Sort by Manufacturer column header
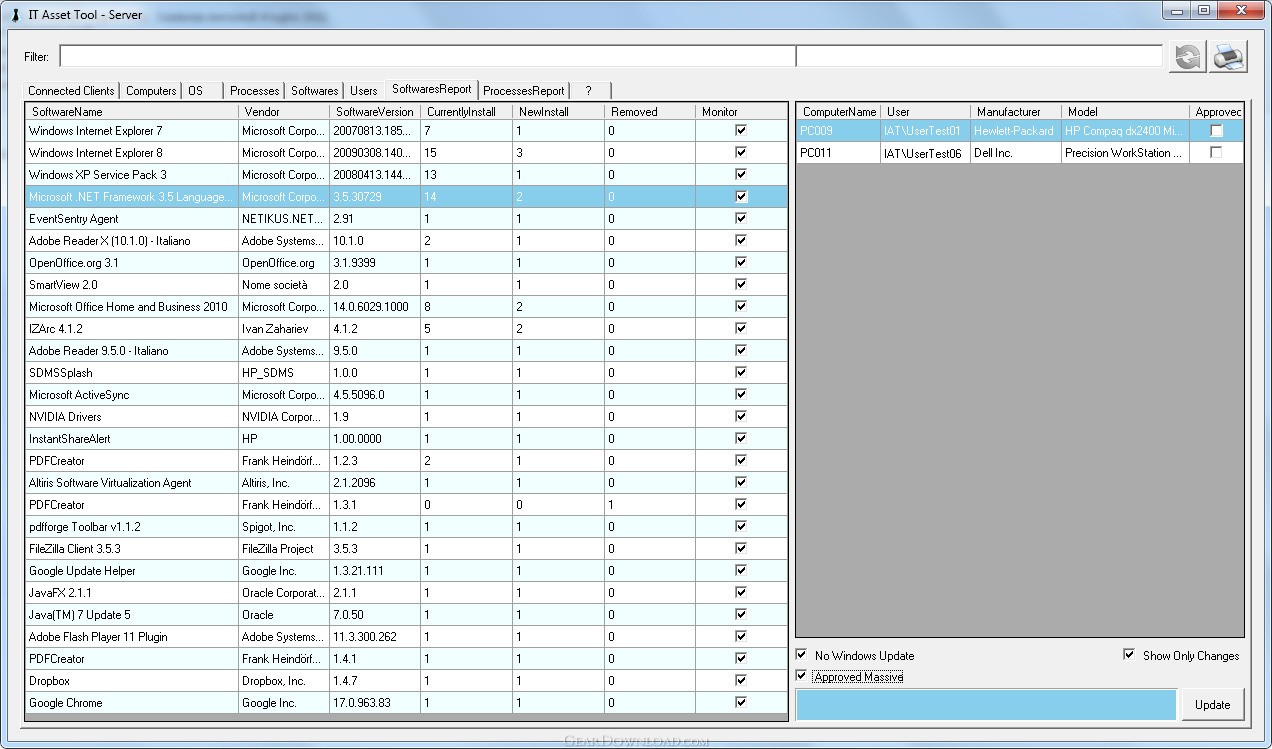The height and width of the screenshot is (749, 1272). click(1015, 112)
